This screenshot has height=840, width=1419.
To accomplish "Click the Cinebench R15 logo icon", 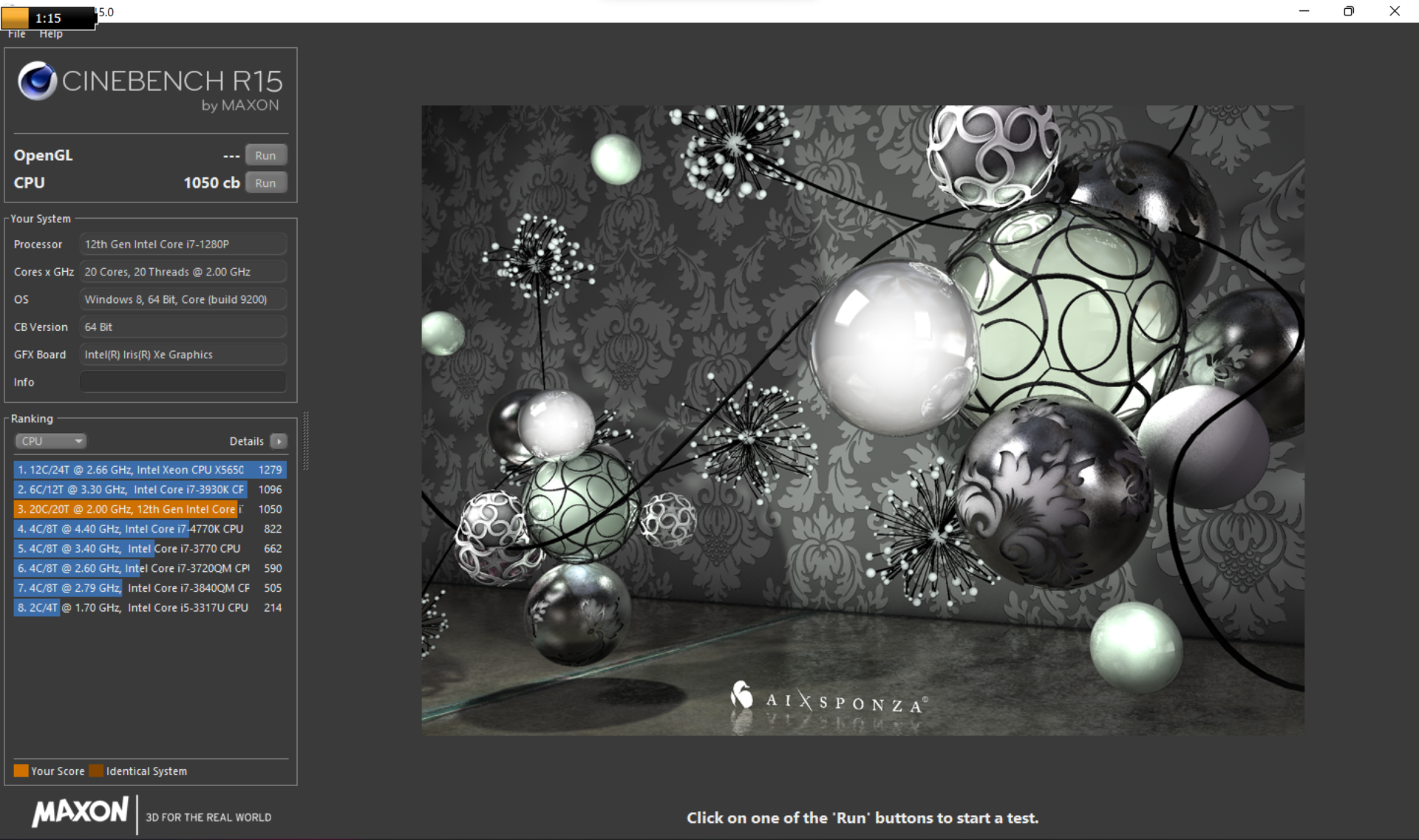I will pyautogui.click(x=37, y=81).
